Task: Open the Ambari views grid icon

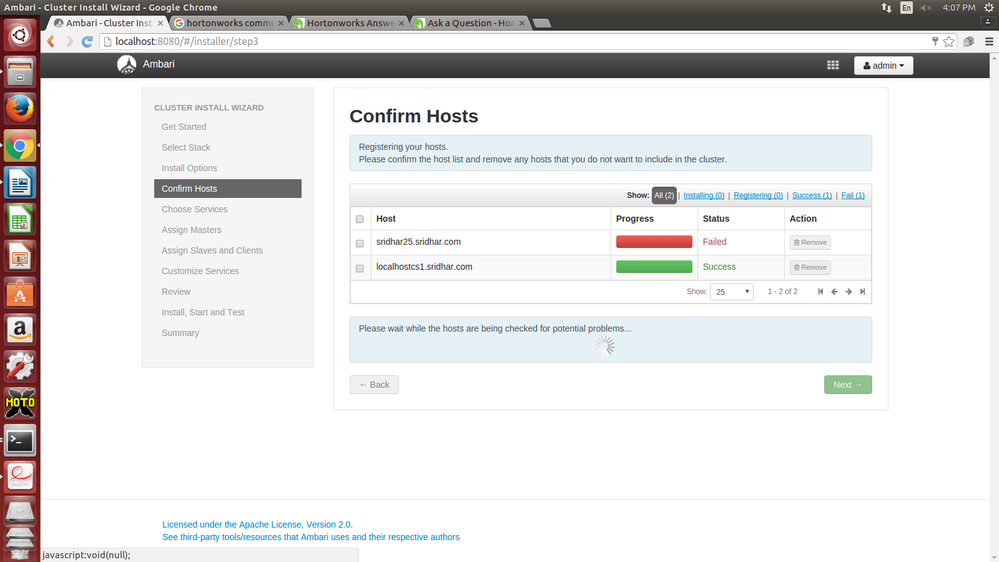Action: (833, 65)
